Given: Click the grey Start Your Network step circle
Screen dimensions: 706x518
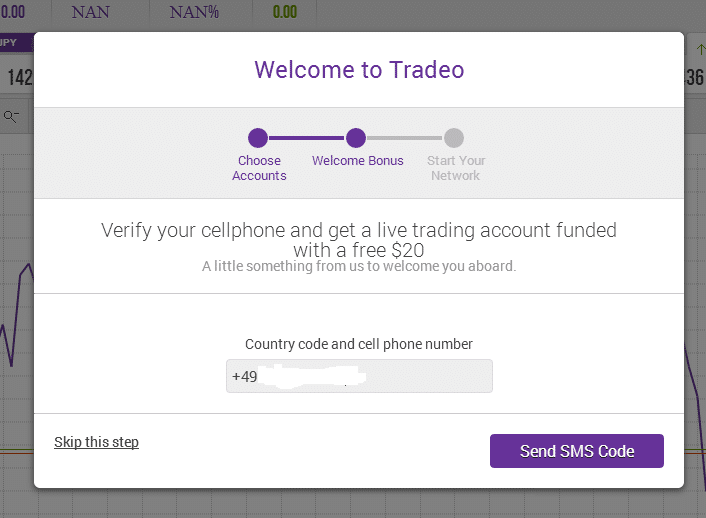Looking at the screenshot, I should [x=454, y=138].
